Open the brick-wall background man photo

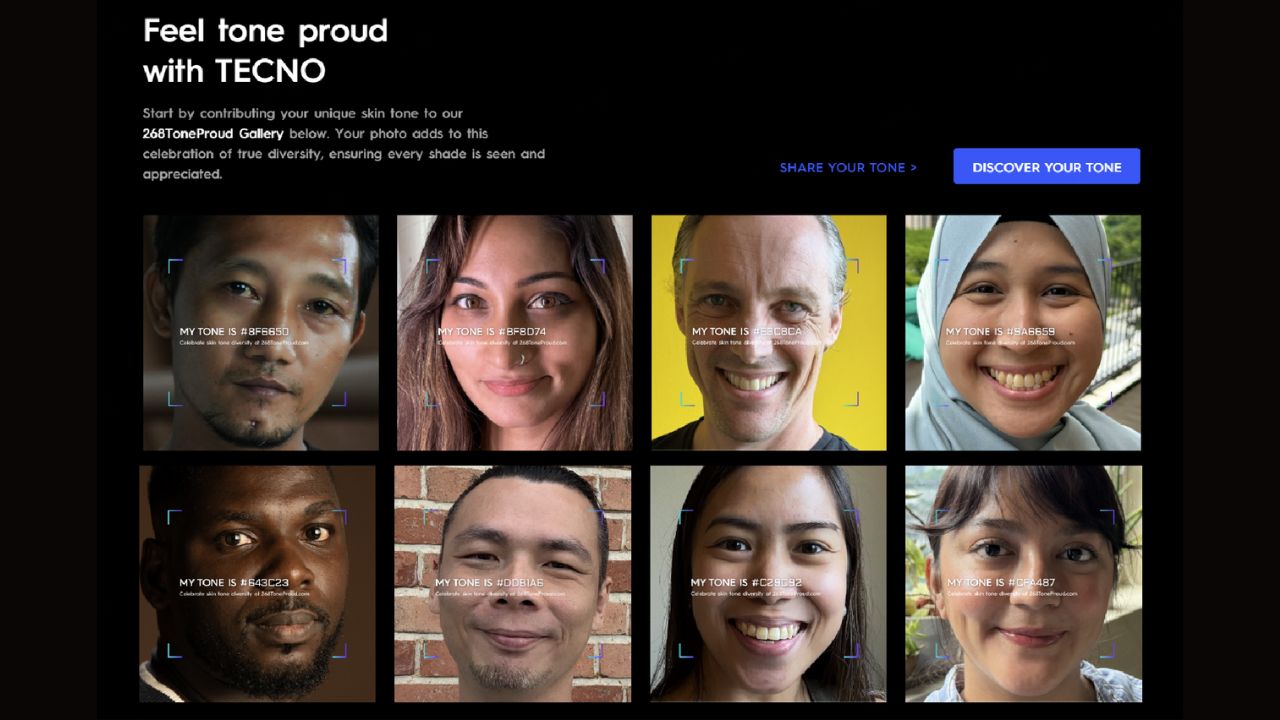[x=512, y=583]
